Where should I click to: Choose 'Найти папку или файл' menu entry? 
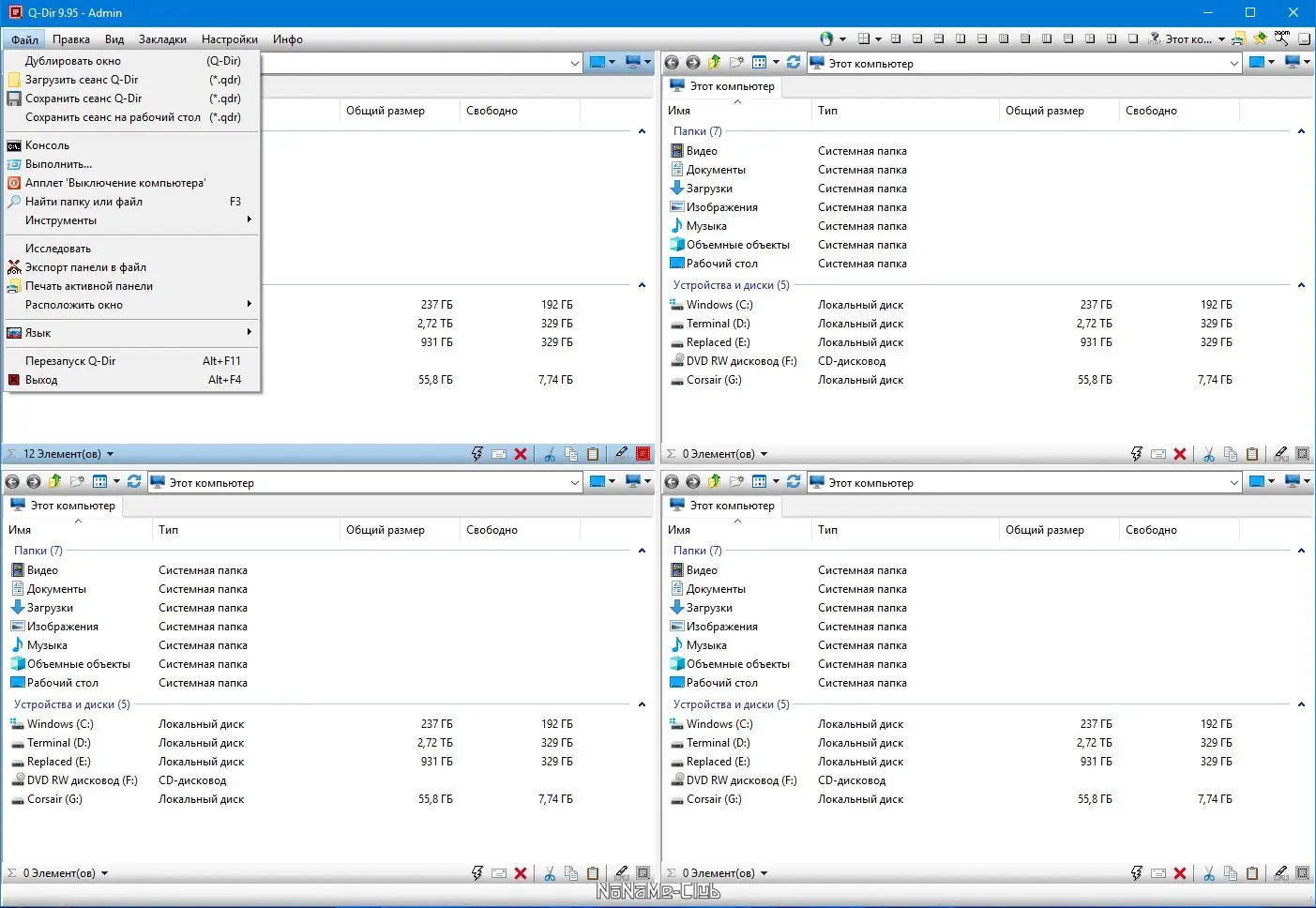tap(131, 202)
